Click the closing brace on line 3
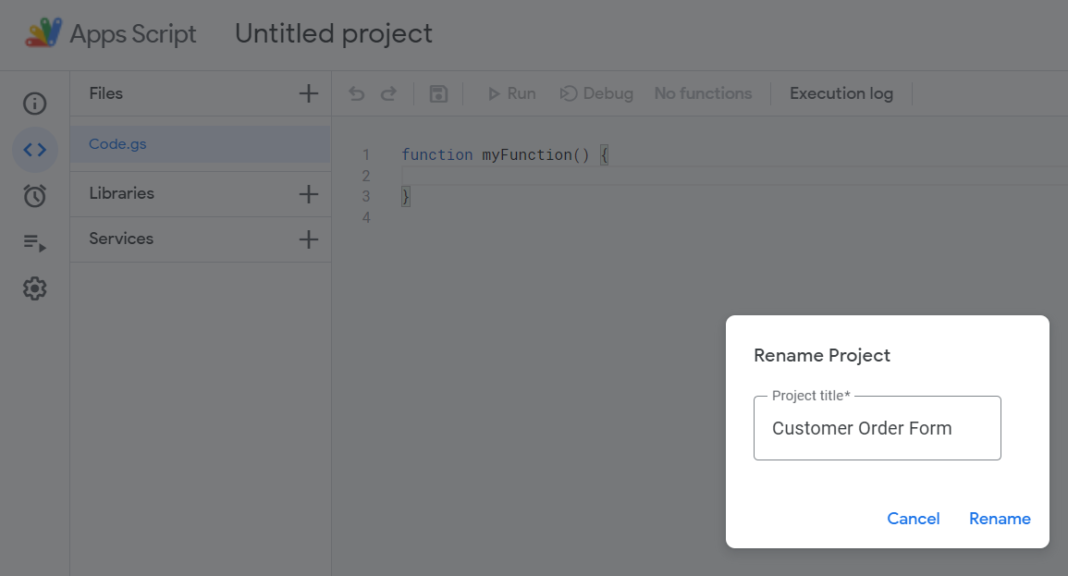 point(405,197)
